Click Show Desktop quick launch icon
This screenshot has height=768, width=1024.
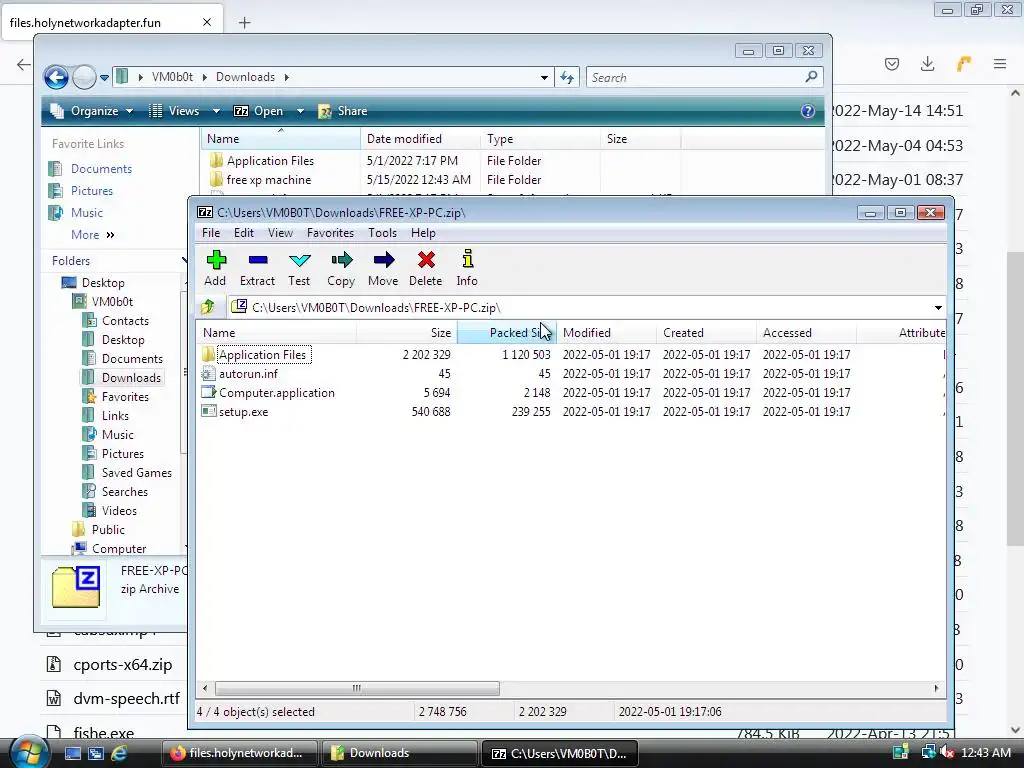(72, 753)
